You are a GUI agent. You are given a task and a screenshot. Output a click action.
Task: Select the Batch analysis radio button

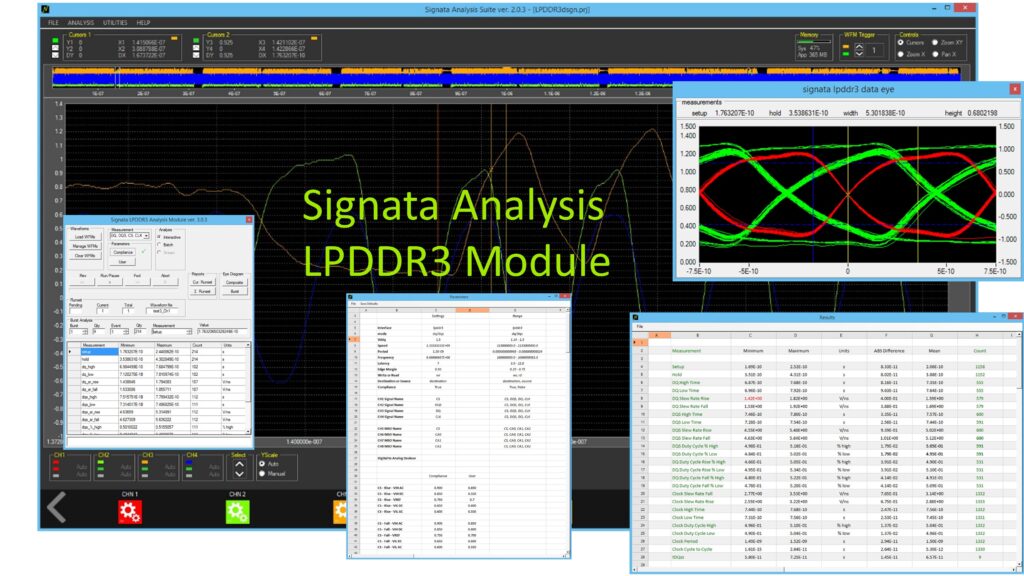(x=161, y=243)
